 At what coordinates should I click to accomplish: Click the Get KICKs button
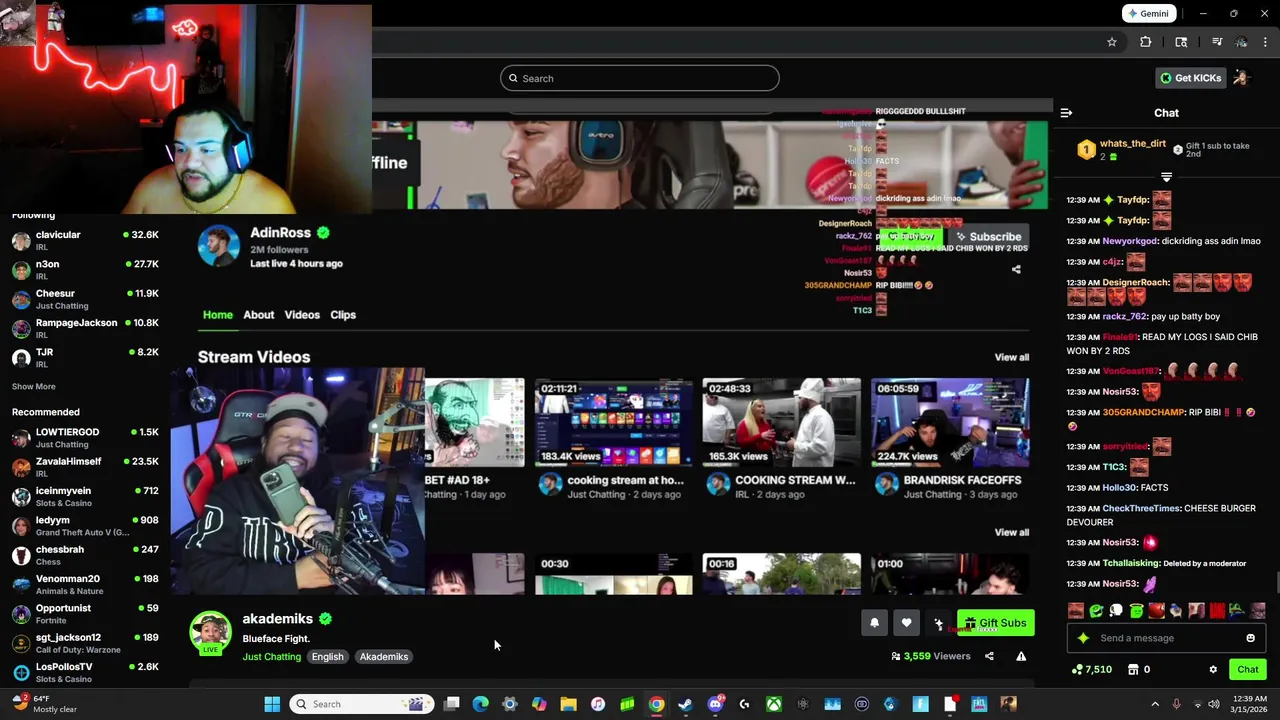click(x=1190, y=78)
